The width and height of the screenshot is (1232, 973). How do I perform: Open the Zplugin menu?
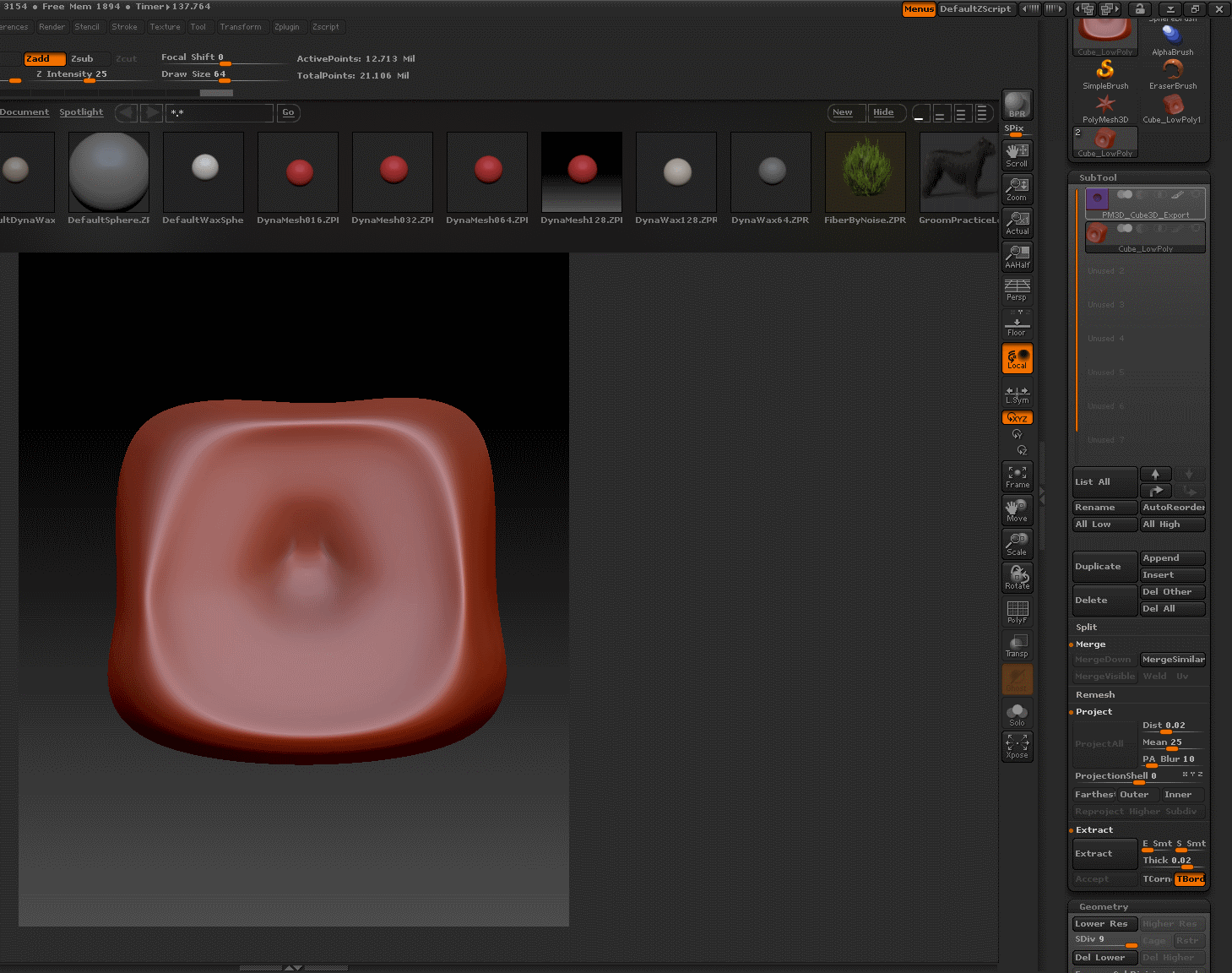click(287, 27)
